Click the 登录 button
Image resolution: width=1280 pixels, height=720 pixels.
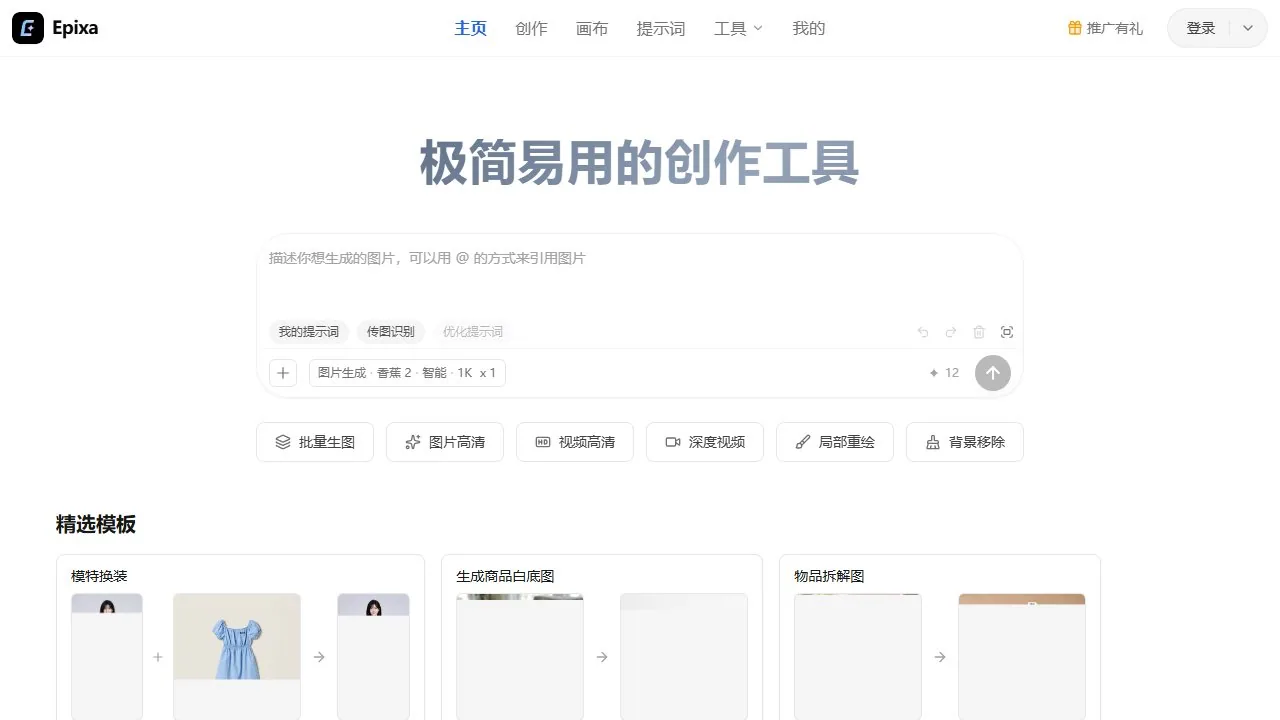pos(1200,28)
